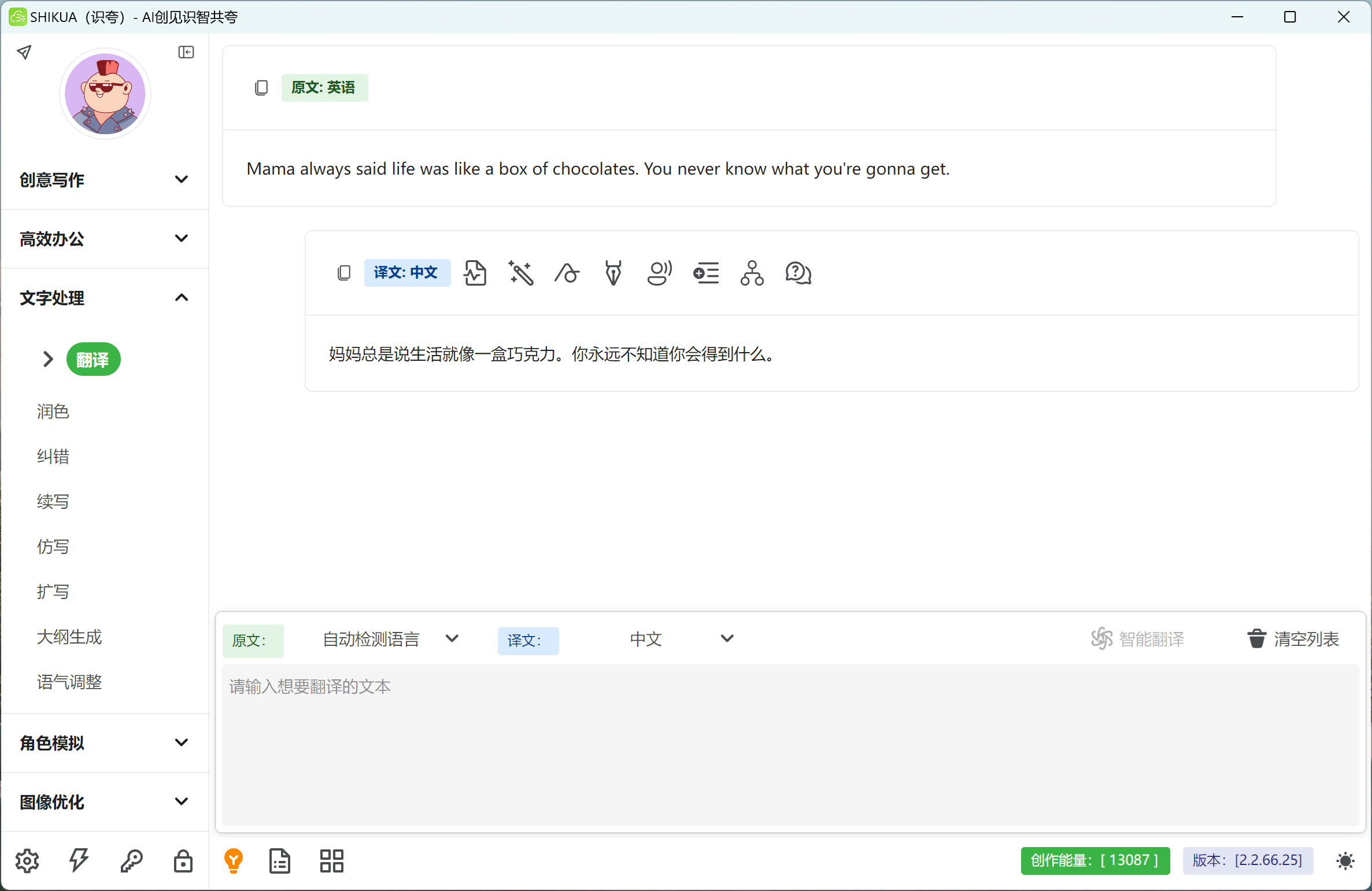Viewport: 1372px width, 891px height.
Task: Click the SHIKUA app logo in title bar
Action: pyautogui.click(x=17, y=17)
